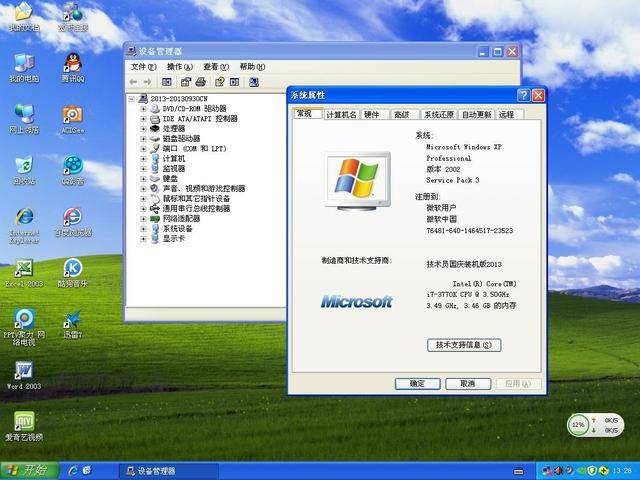The height and width of the screenshot is (480, 640).
Task: Click the IE icon in quick launch
Action: click(x=73, y=471)
